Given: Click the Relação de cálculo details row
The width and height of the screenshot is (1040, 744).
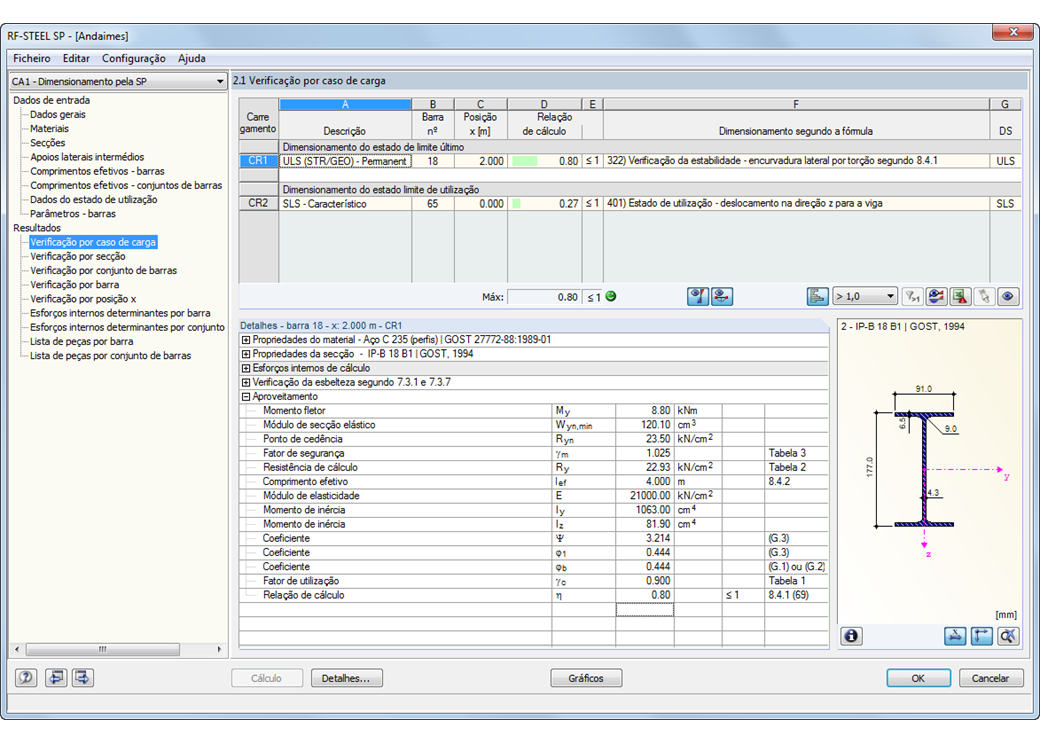Looking at the screenshot, I should (533, 595).
